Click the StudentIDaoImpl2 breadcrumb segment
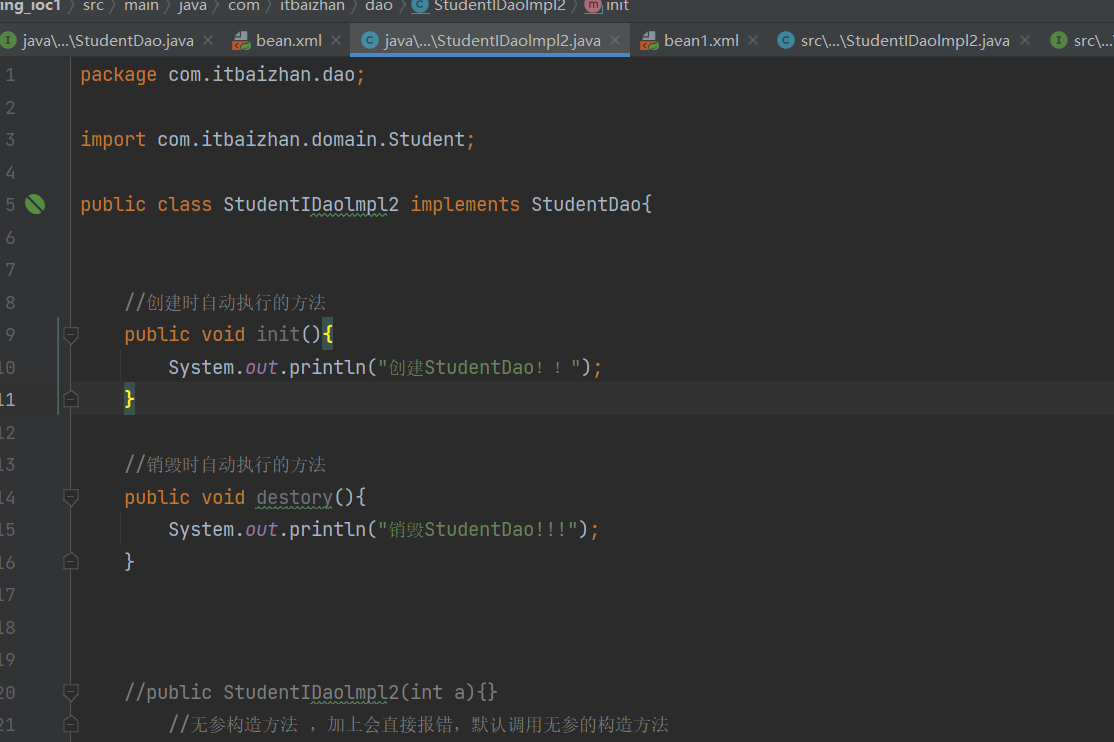Viewport: 1114px width, 742px height. pos(500,6)
